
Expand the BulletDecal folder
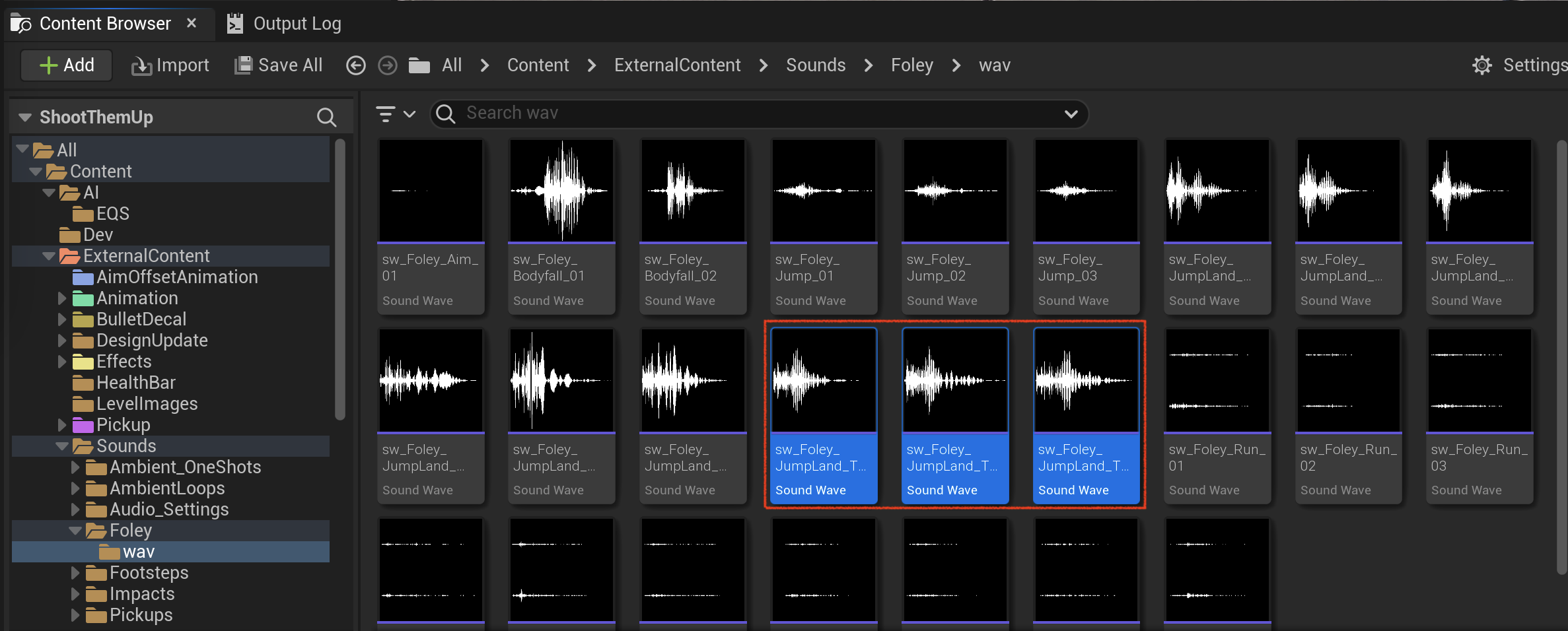[x=62, y=319]
